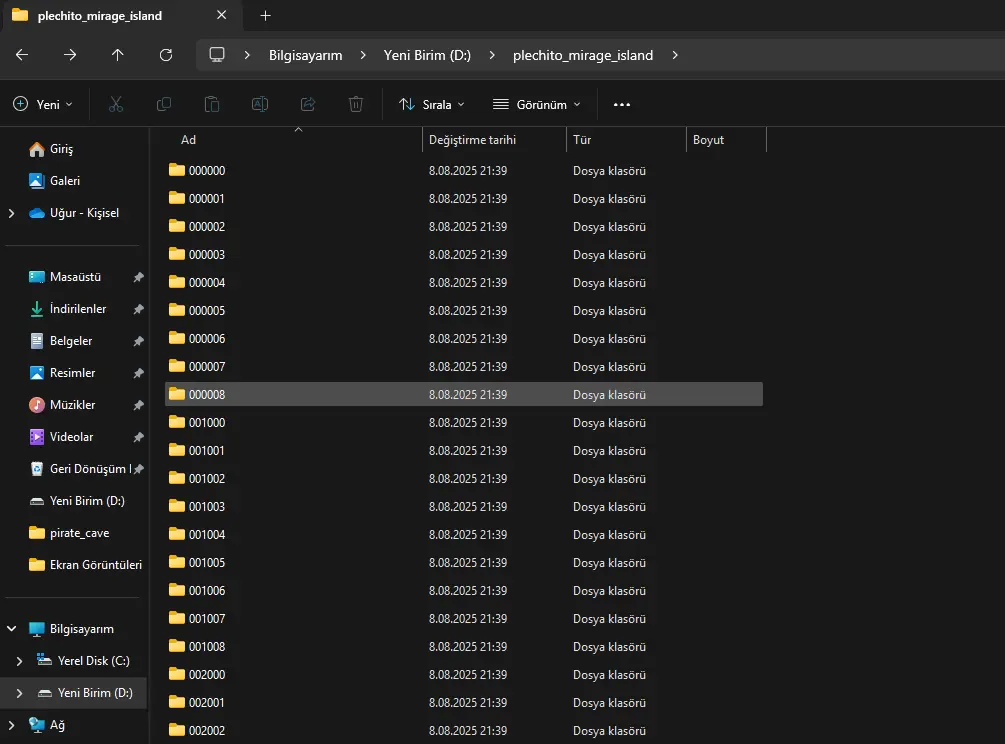1005x744 pixels.
Task: Select folder 000006
Action: (464, 338)
